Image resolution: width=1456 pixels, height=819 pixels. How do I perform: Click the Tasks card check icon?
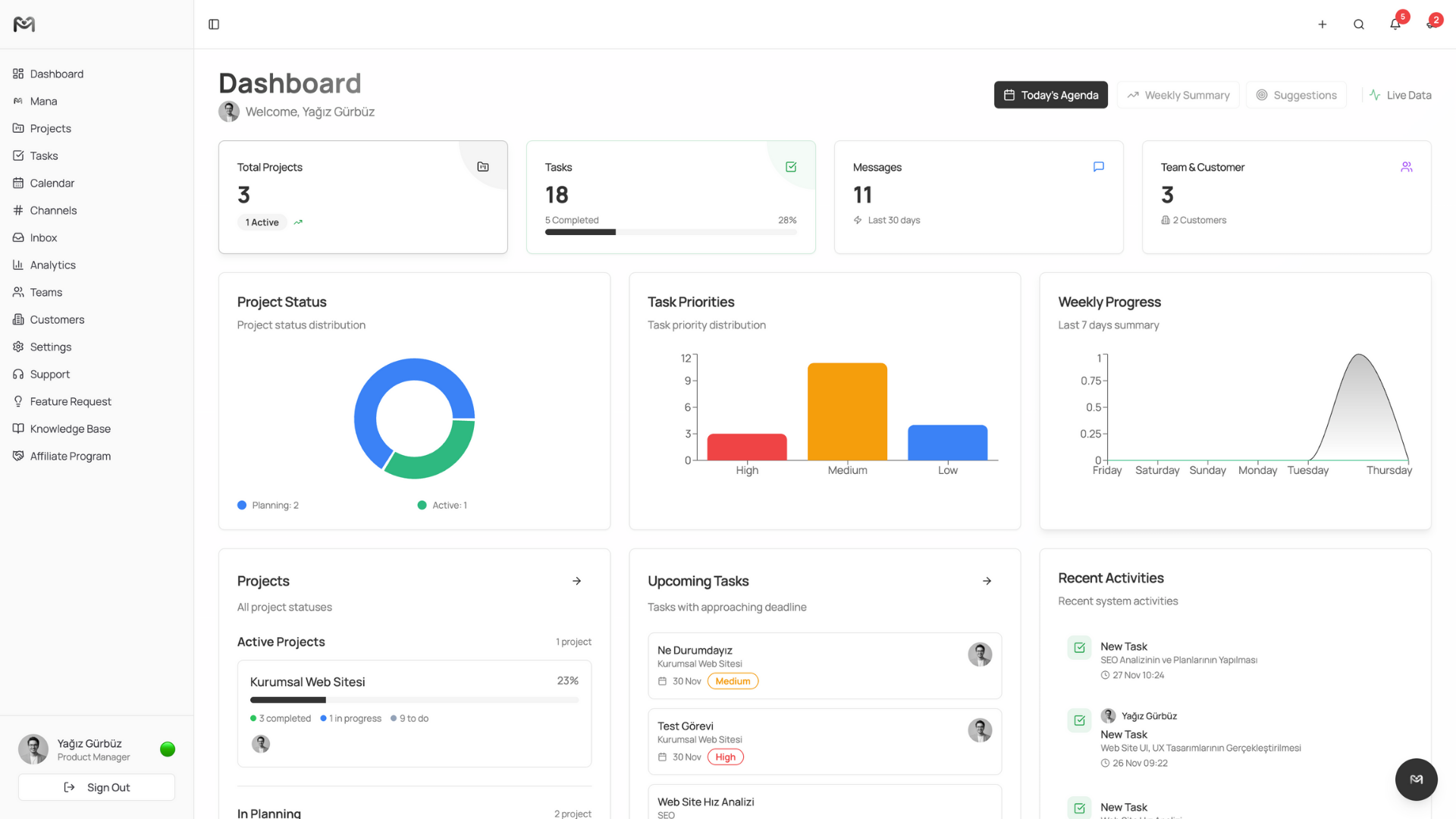791,167
